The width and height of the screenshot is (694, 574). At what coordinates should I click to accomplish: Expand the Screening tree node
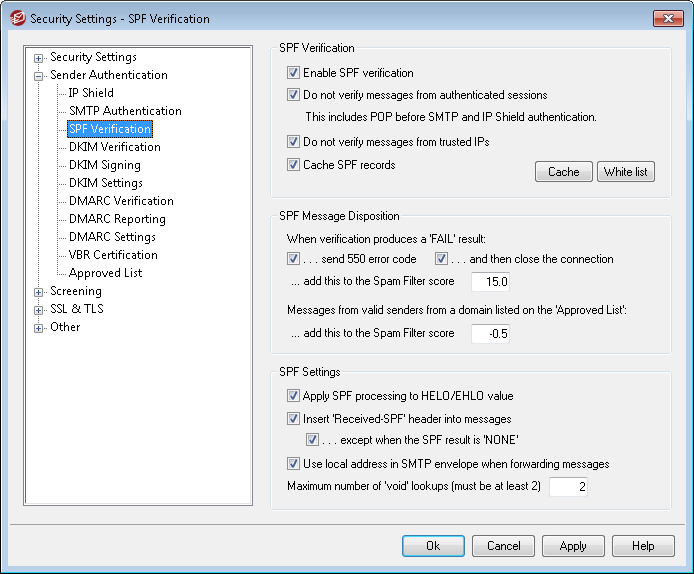point(39,292)
